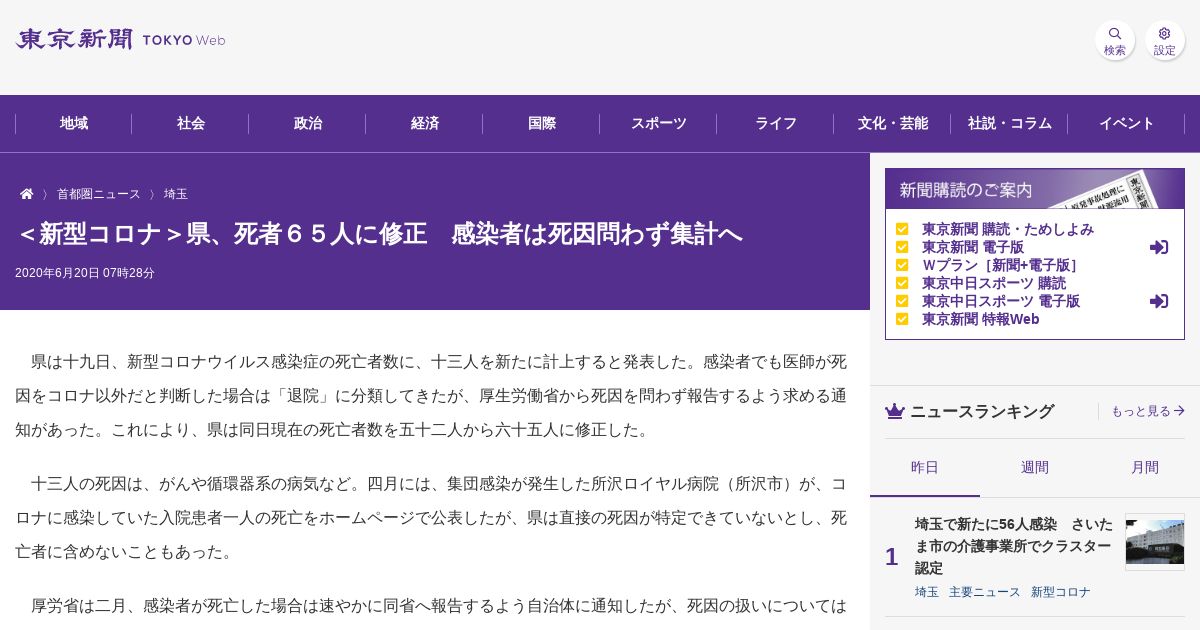
Task: Open the 地域 menu
Action: click(x=74, y=124)
